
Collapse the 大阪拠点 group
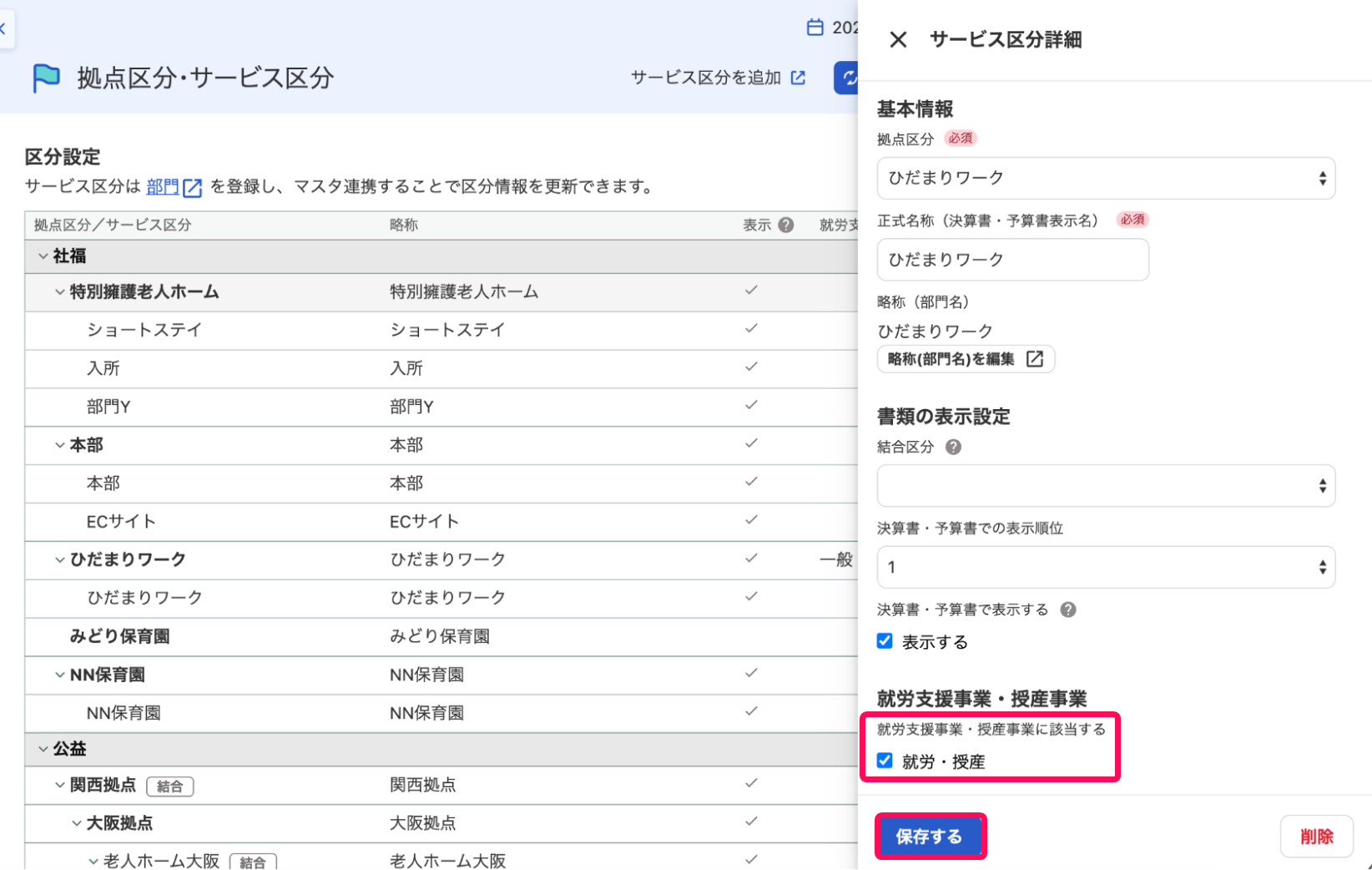tap(77, 823)
